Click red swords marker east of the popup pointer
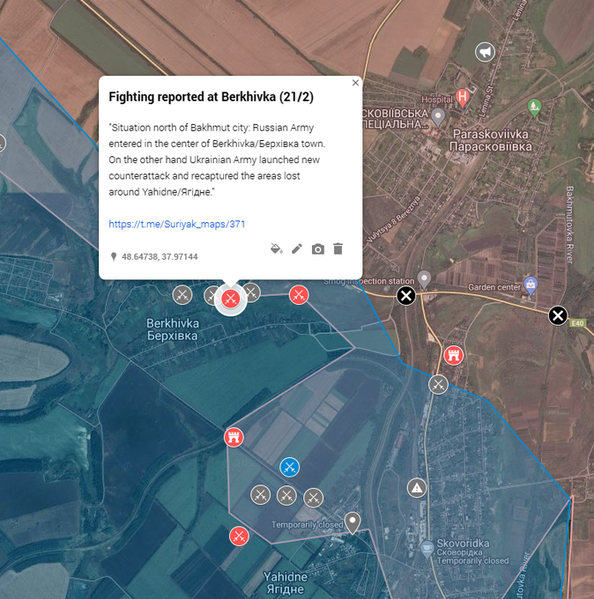The image size is (594, 599). (299, 295)
